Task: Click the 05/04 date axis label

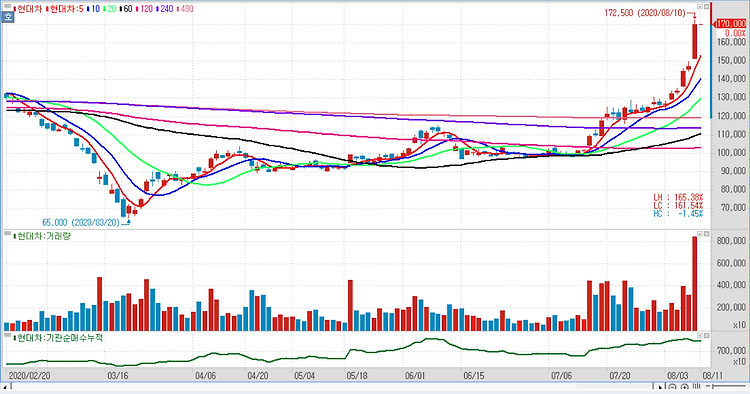Action: 305,376
